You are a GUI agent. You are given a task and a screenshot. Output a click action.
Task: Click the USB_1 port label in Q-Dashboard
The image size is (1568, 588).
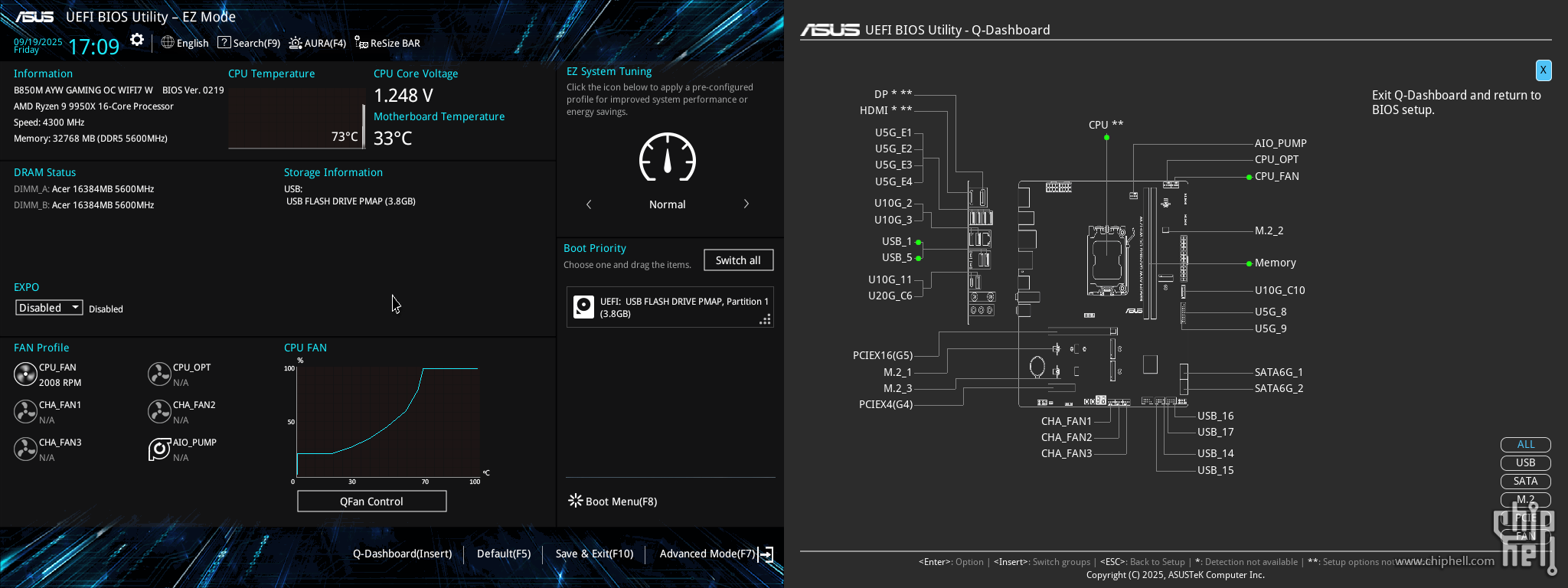pyautogui.click(x=897, y=241)
